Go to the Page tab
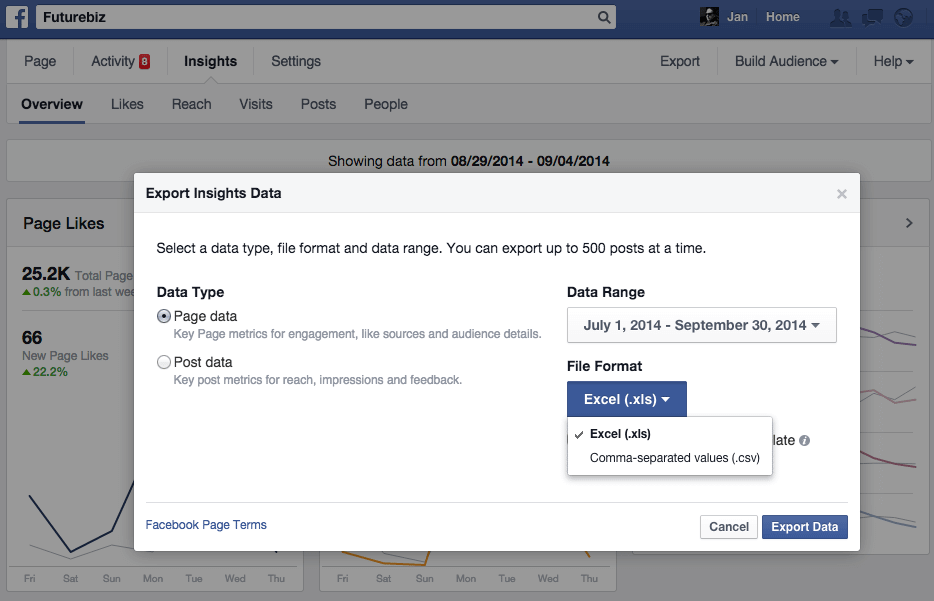The image size is (934, 601). click(40, 61)
